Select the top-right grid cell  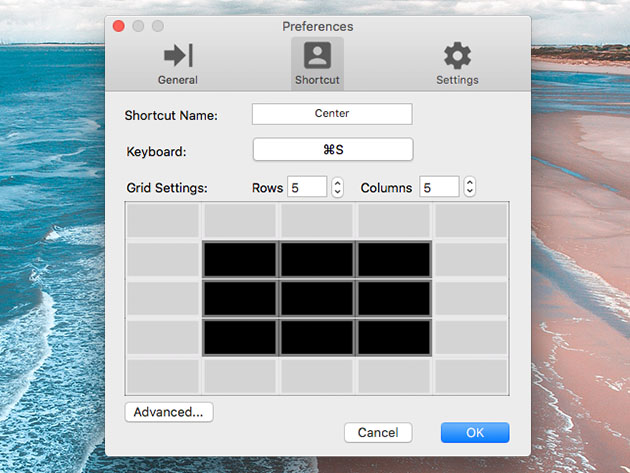click(471, 220)
